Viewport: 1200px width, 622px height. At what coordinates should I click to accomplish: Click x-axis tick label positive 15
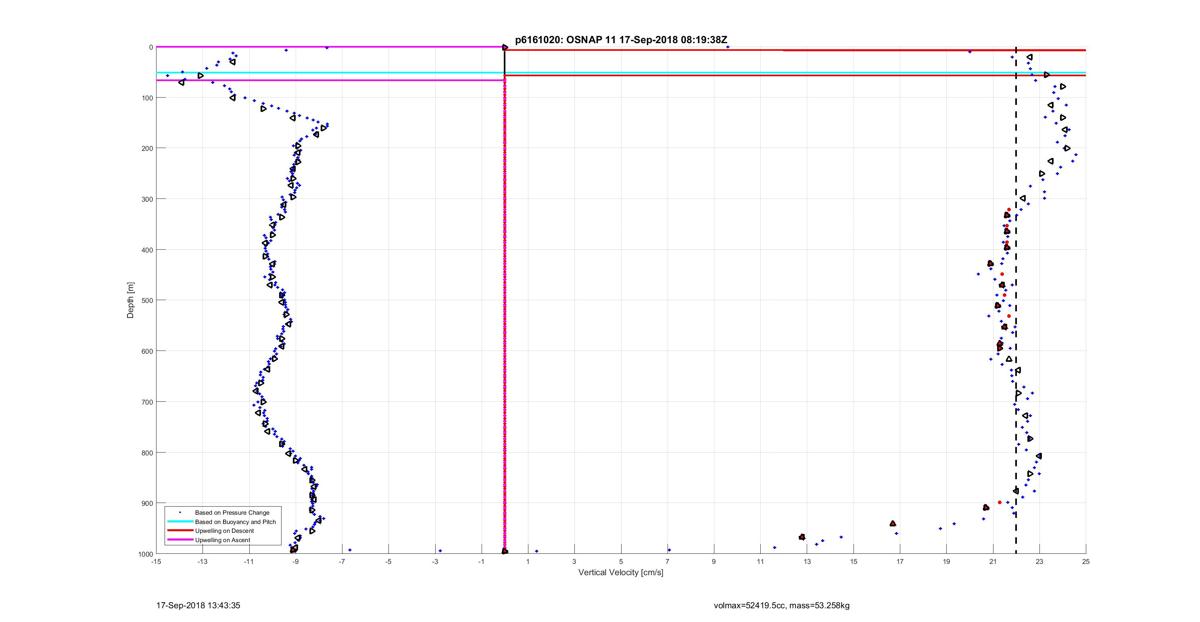[x=853, y=561]
